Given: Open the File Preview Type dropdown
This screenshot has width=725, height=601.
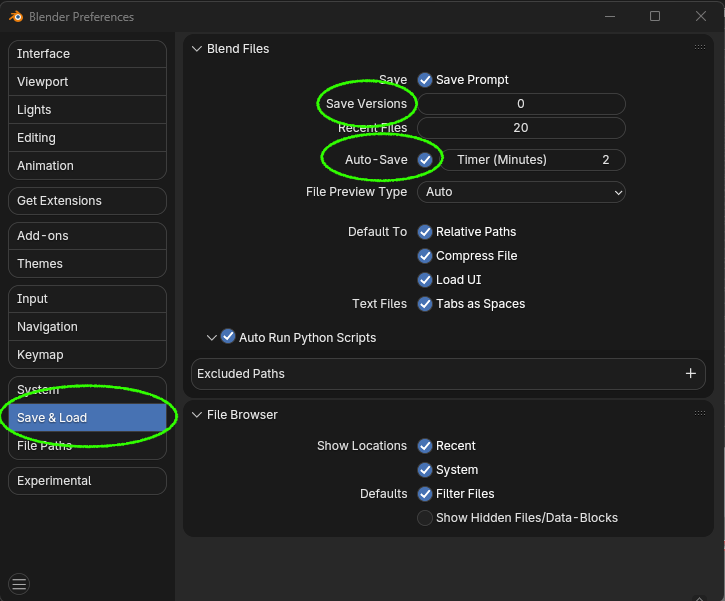Looking at the screenshot, I should pos(521,192).
